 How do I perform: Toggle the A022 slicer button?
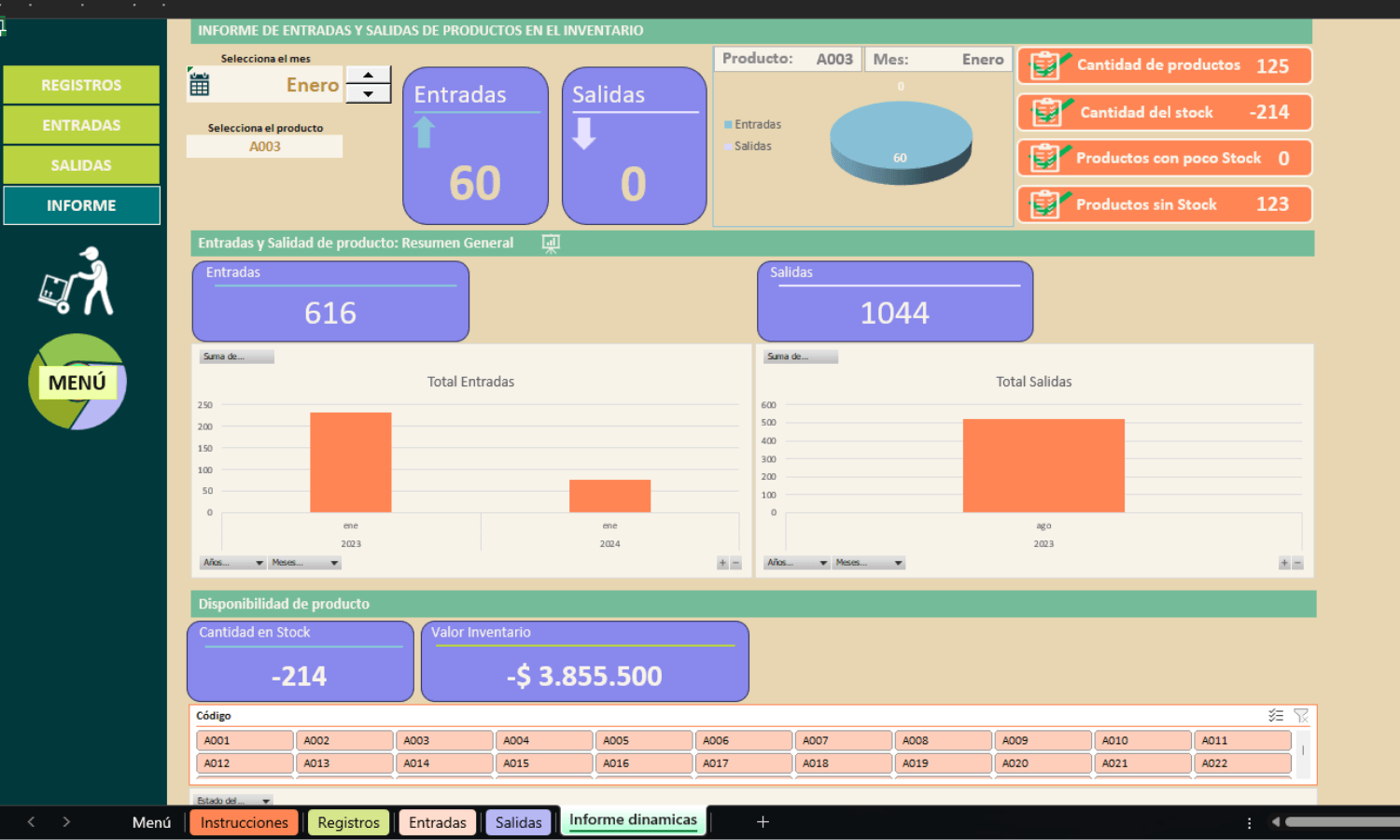pos(1242,763)
